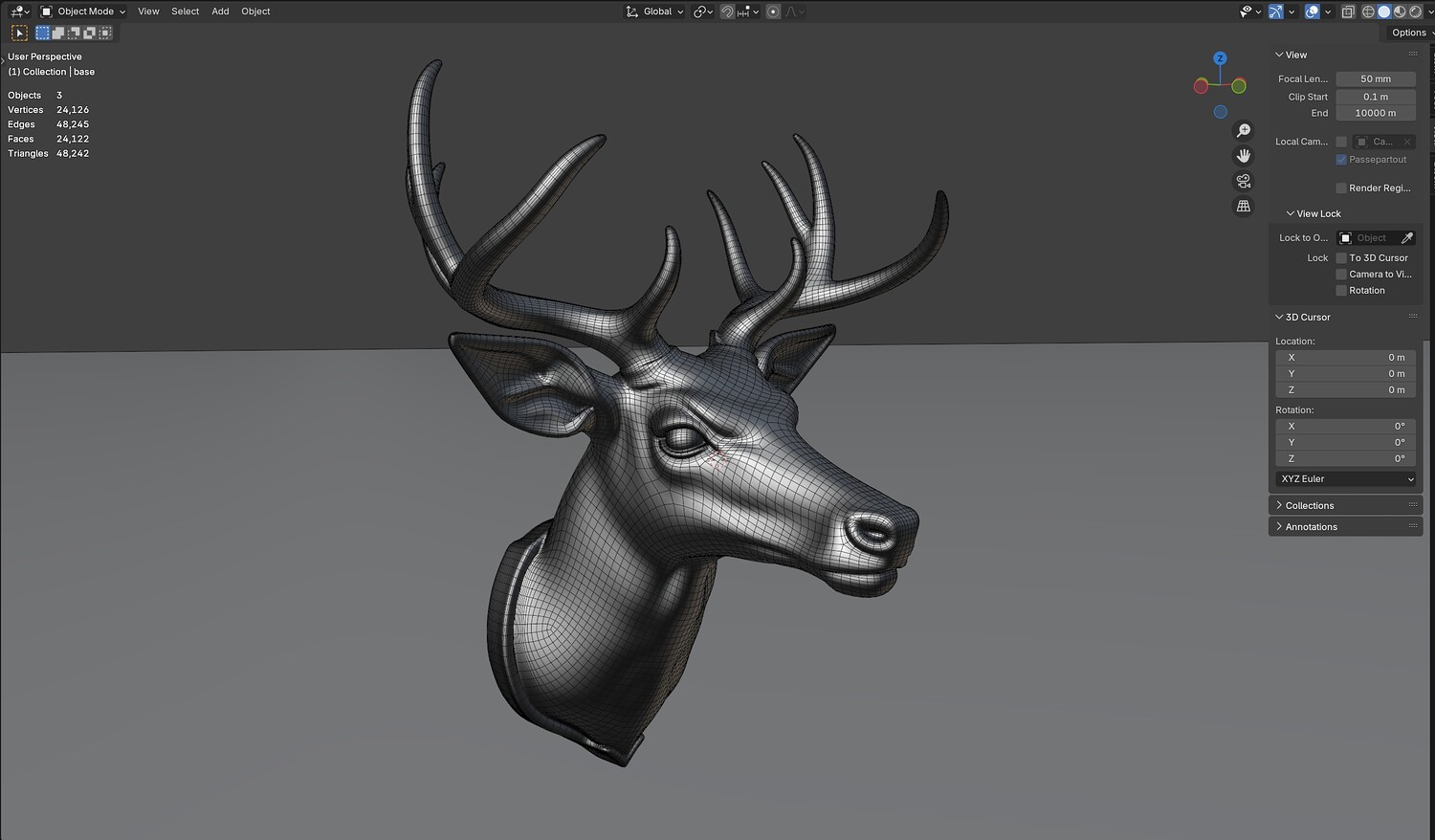Choose the set new selection mode icon
The height and width of the screenshot is (840, 1435).
[43, 33]
